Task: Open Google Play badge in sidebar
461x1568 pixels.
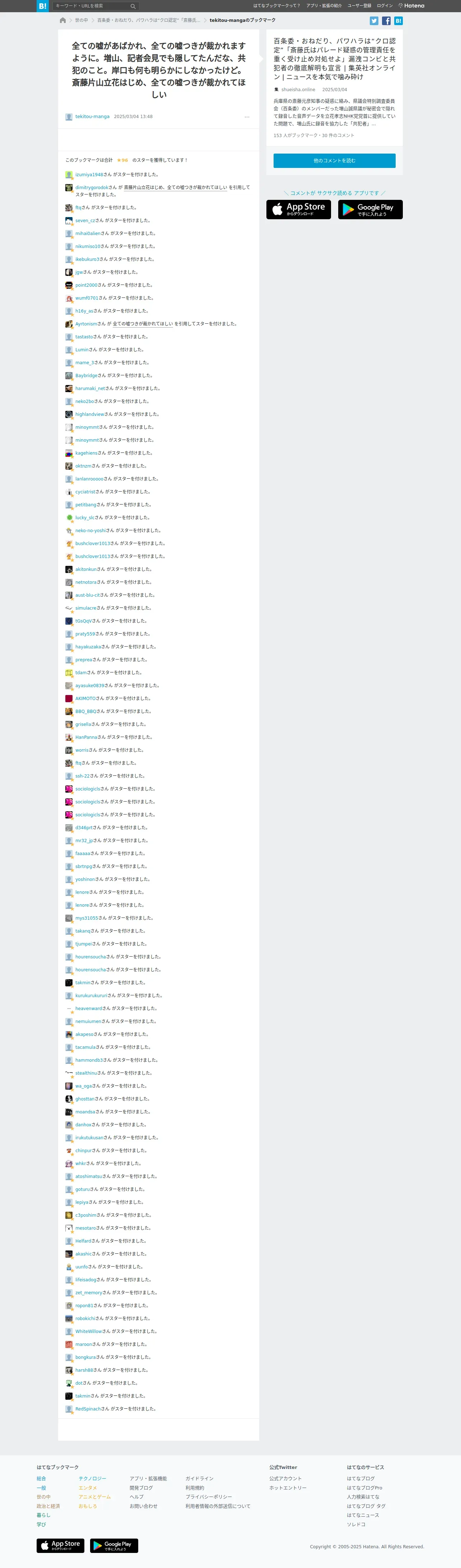Action: 370,210
